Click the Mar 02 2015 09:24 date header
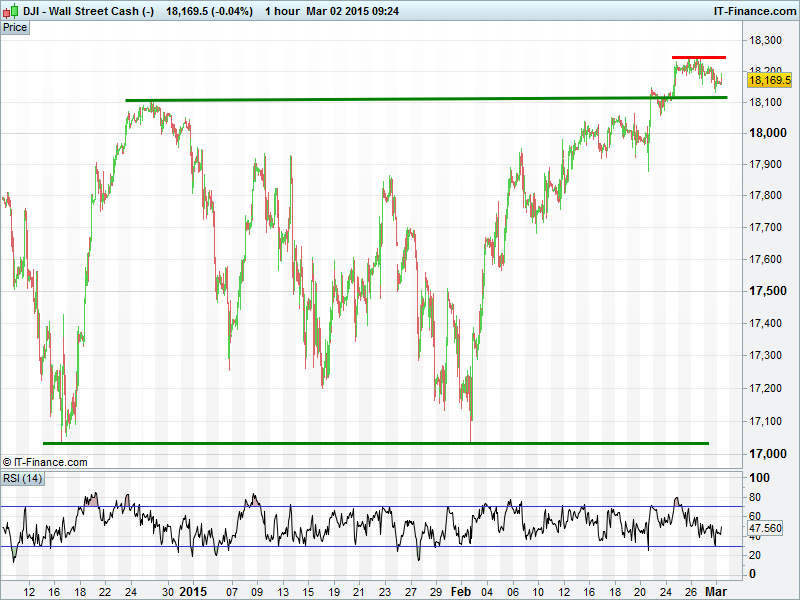The width and height of the screenshot is (800, 600). pos(360,10)
